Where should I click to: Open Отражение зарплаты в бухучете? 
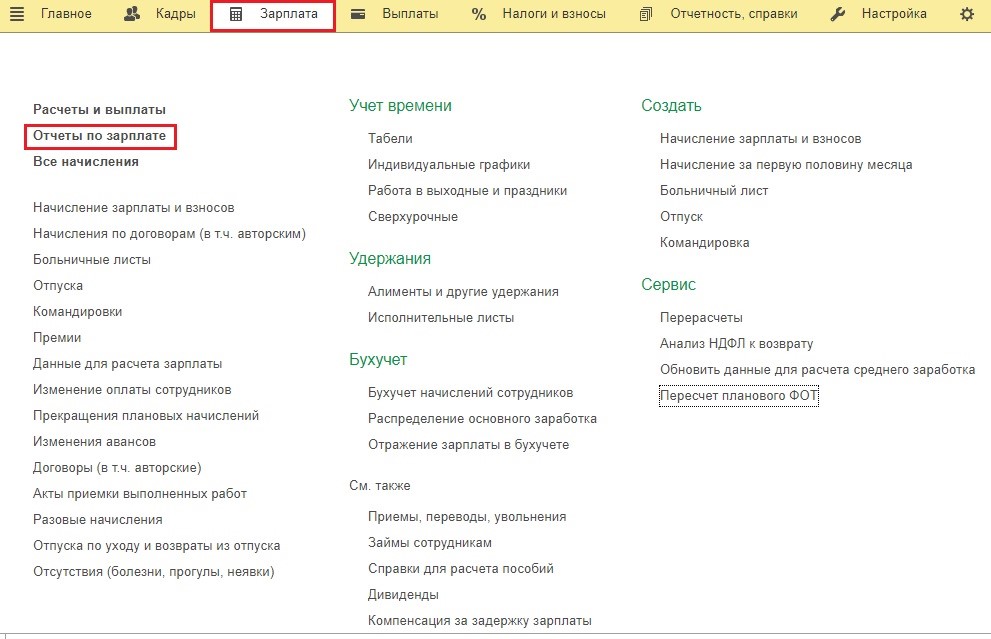click(468, 445)
